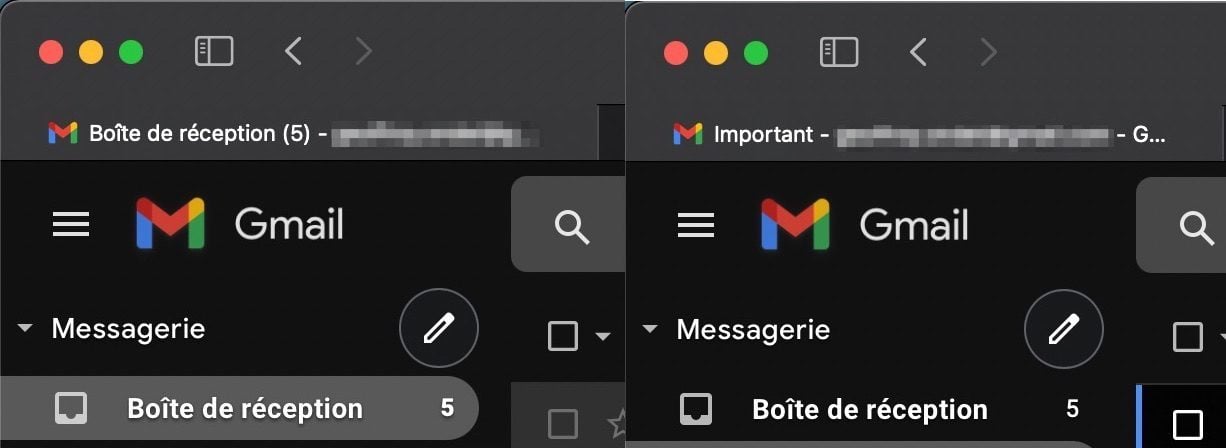
Task: Click the search magnifier icon in left window
Action: click(571, 227)
